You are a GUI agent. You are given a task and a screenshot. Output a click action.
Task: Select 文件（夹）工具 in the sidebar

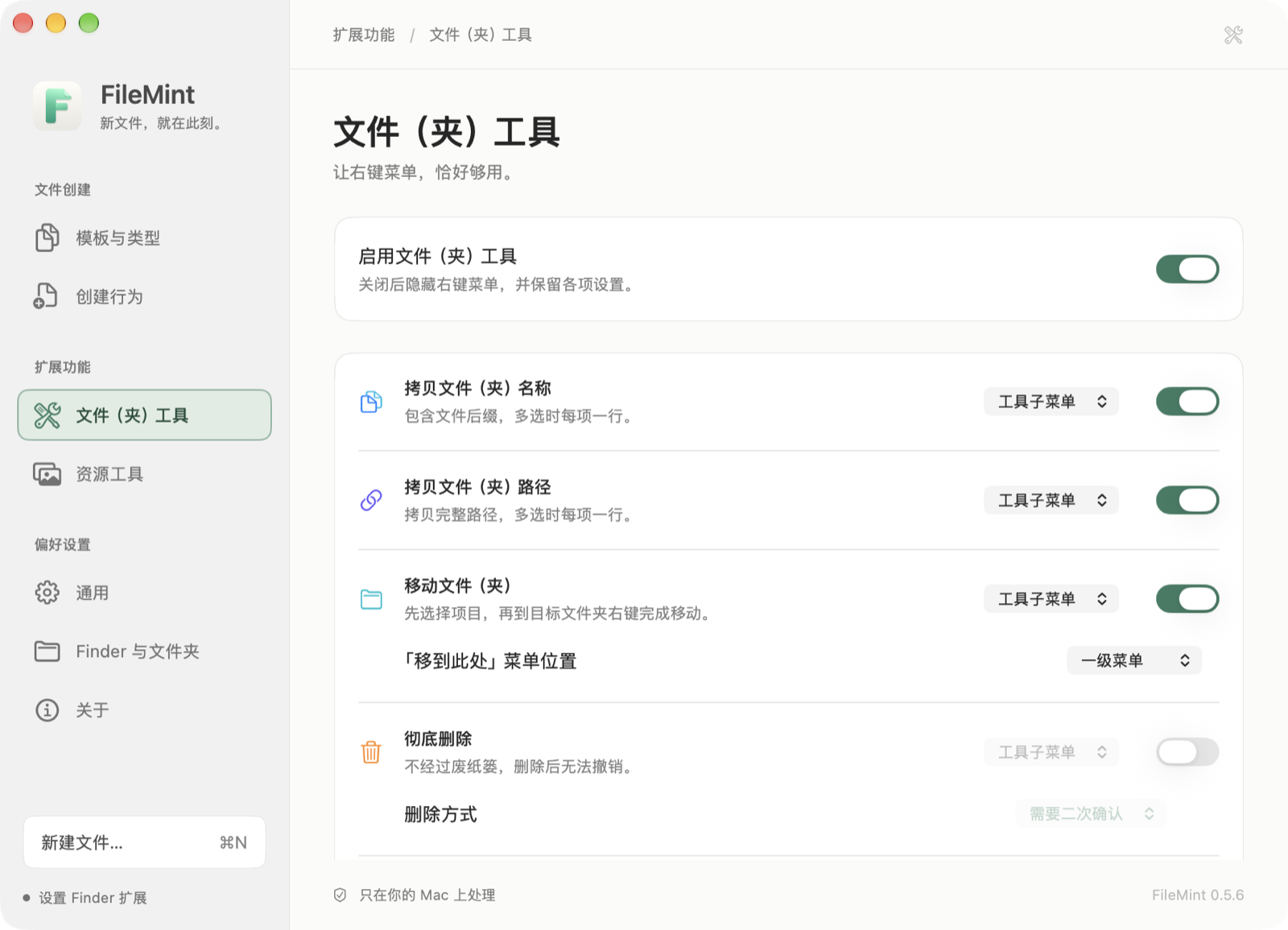(144, 415)
